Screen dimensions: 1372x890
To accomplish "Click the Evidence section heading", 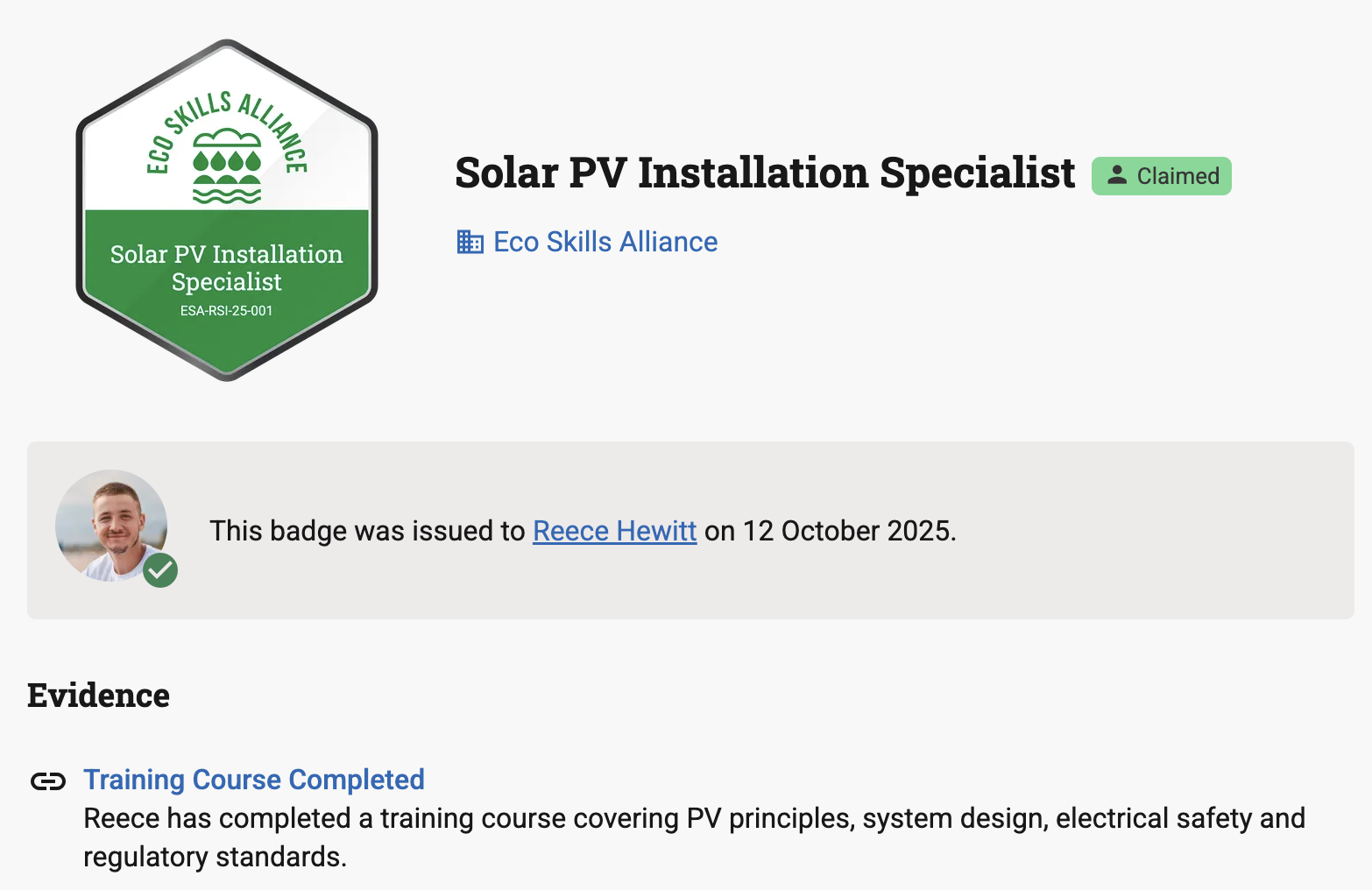I will click(99, 696).
